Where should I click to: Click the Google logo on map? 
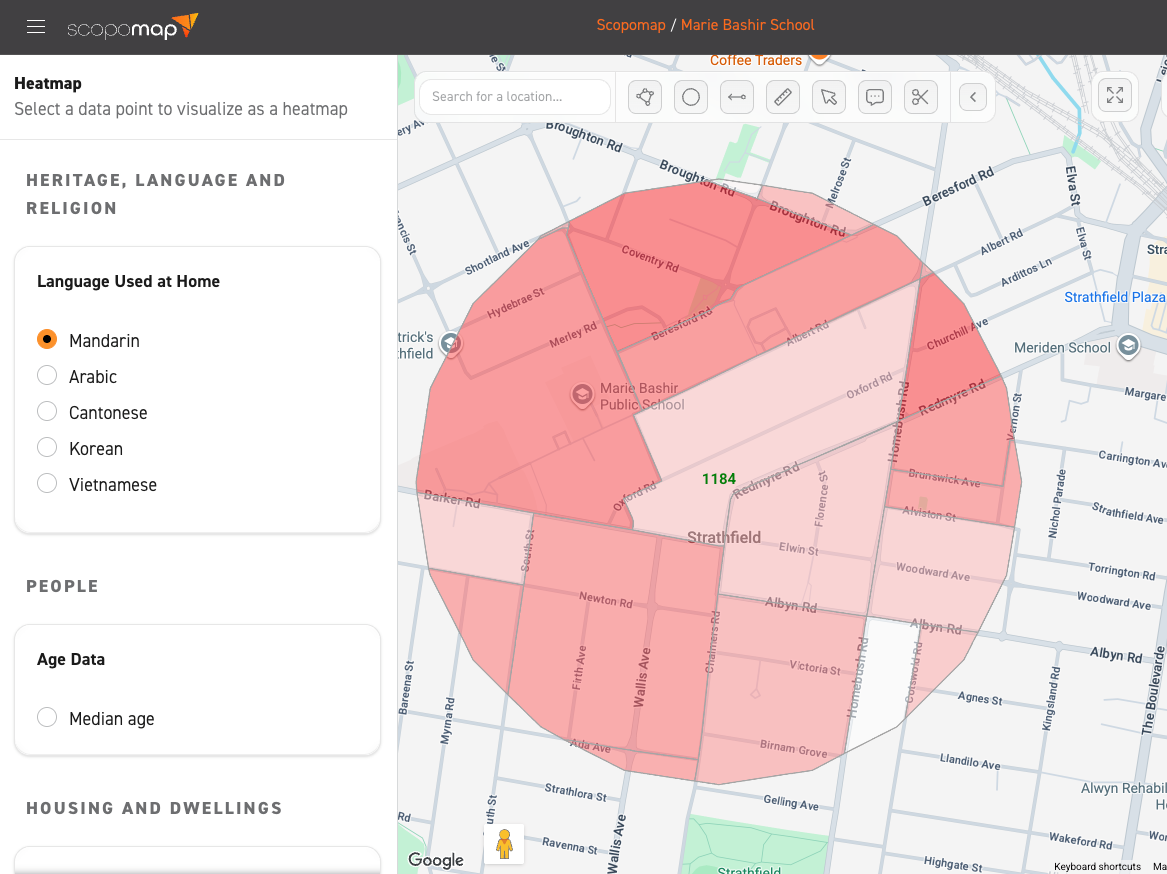[435, 860]
